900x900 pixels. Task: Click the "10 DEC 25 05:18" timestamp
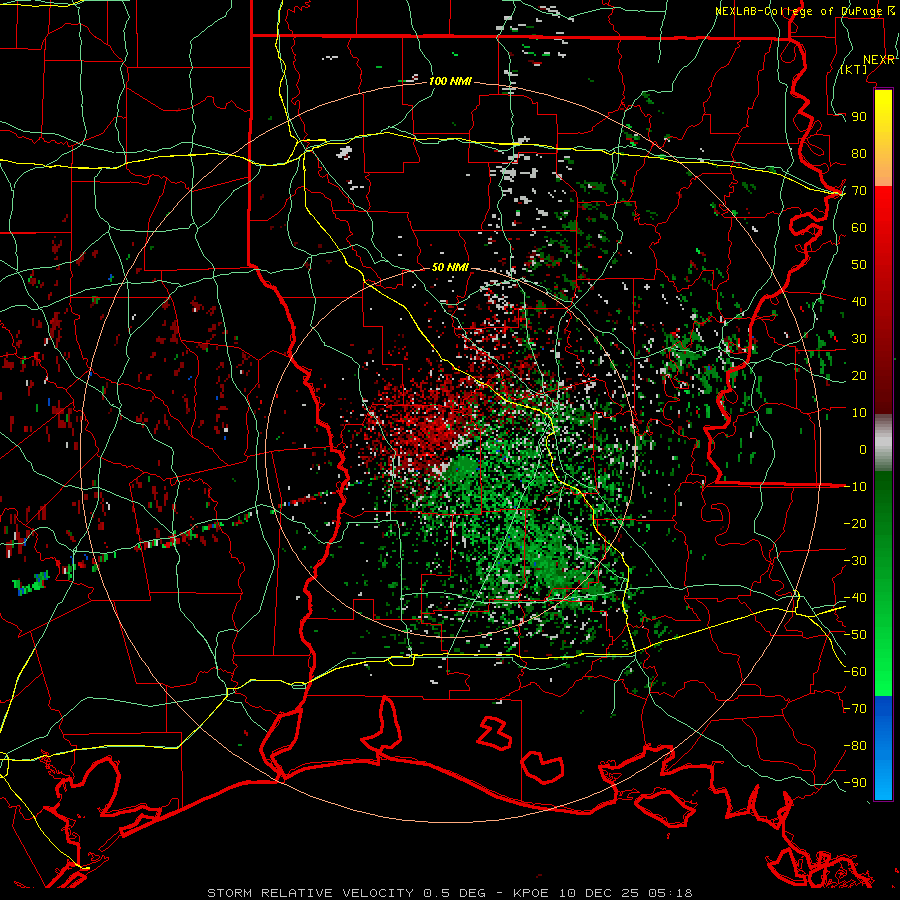click(x=624, y=893)
